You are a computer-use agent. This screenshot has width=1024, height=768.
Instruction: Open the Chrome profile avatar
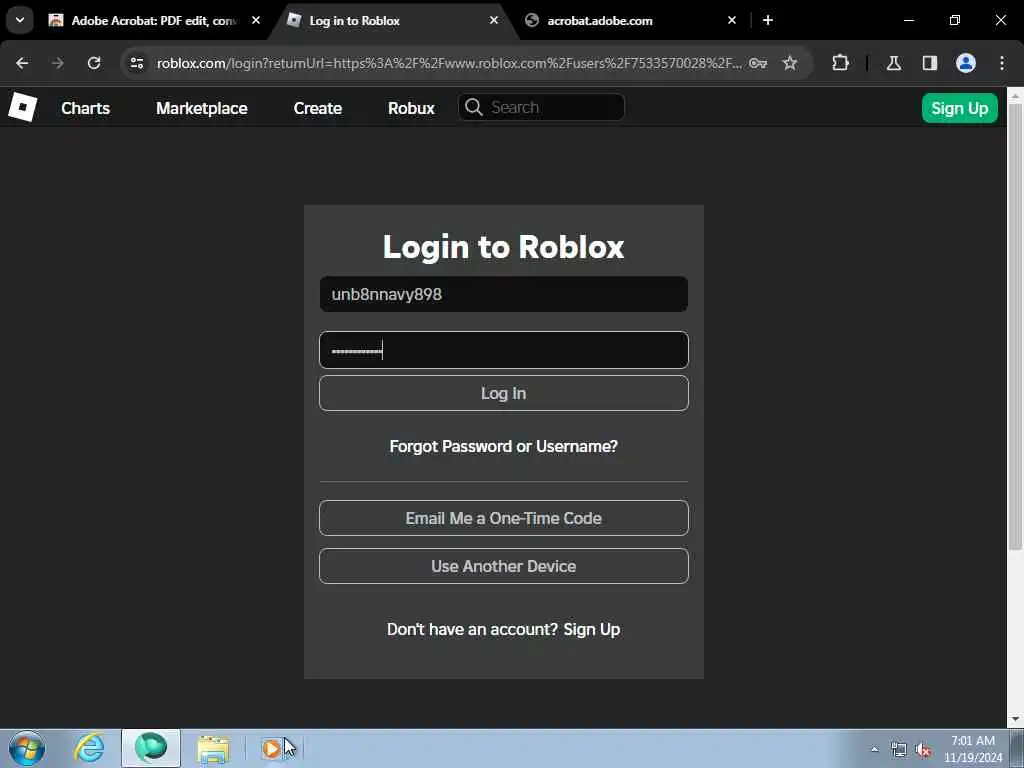(966, 63)
